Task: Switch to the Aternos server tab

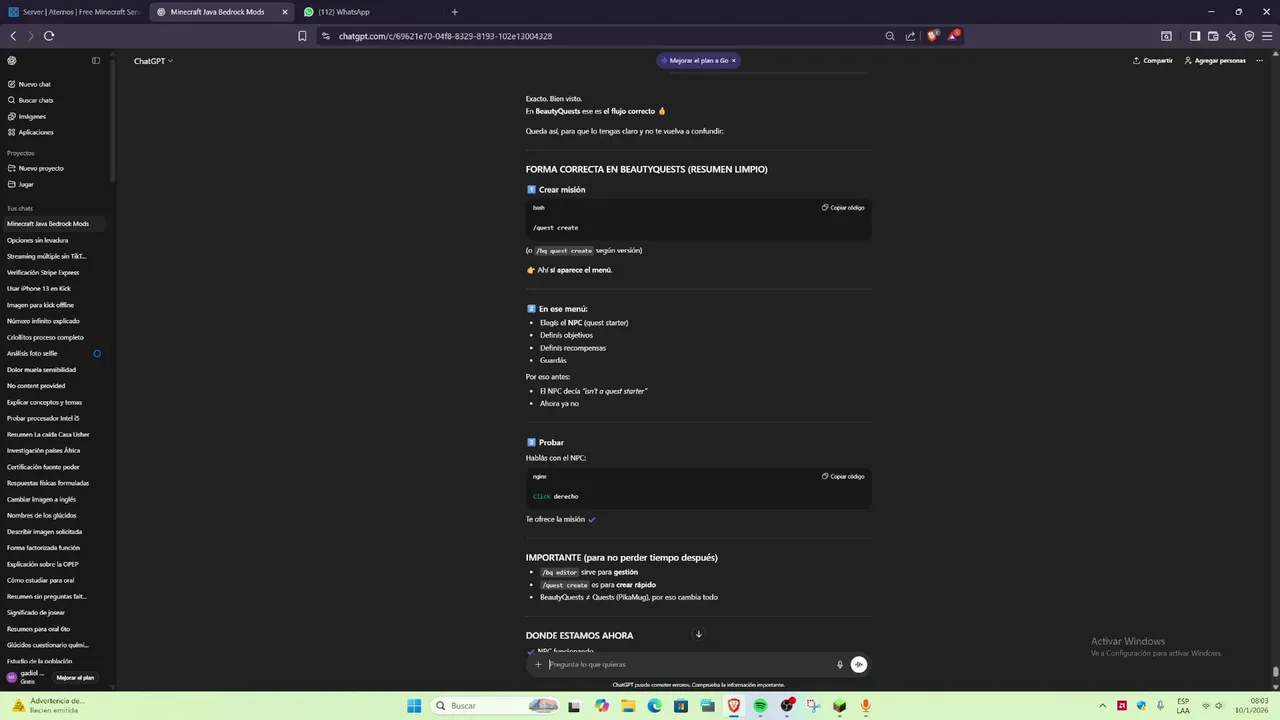Action: point(75,12)
